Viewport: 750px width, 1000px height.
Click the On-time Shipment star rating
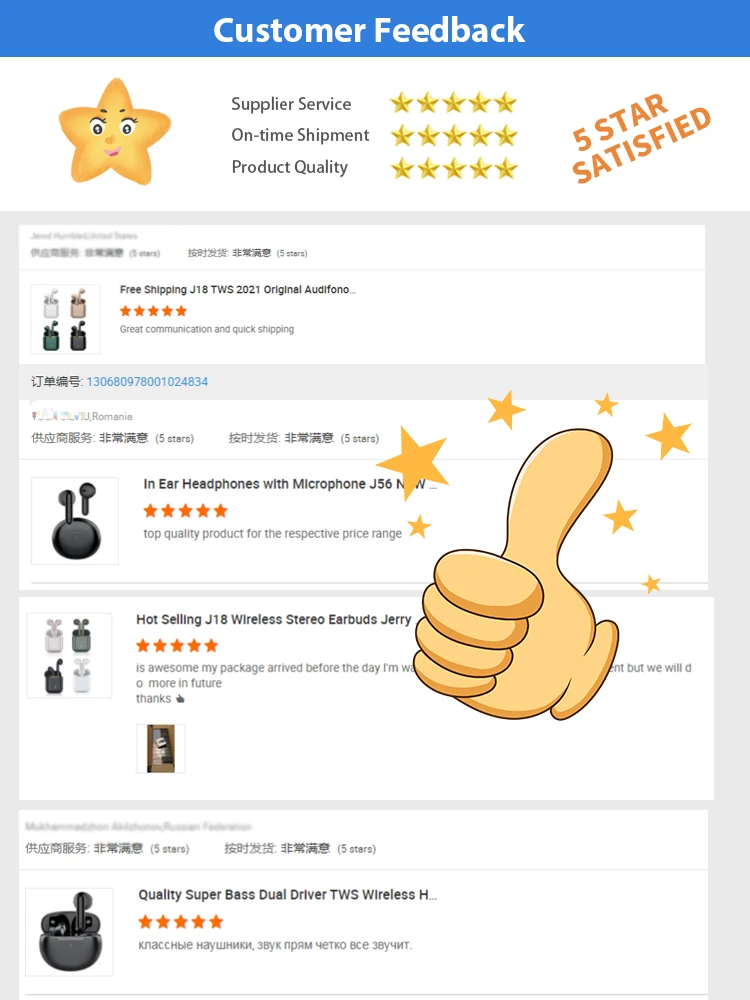pyautogui.click(x=453, y=135)
